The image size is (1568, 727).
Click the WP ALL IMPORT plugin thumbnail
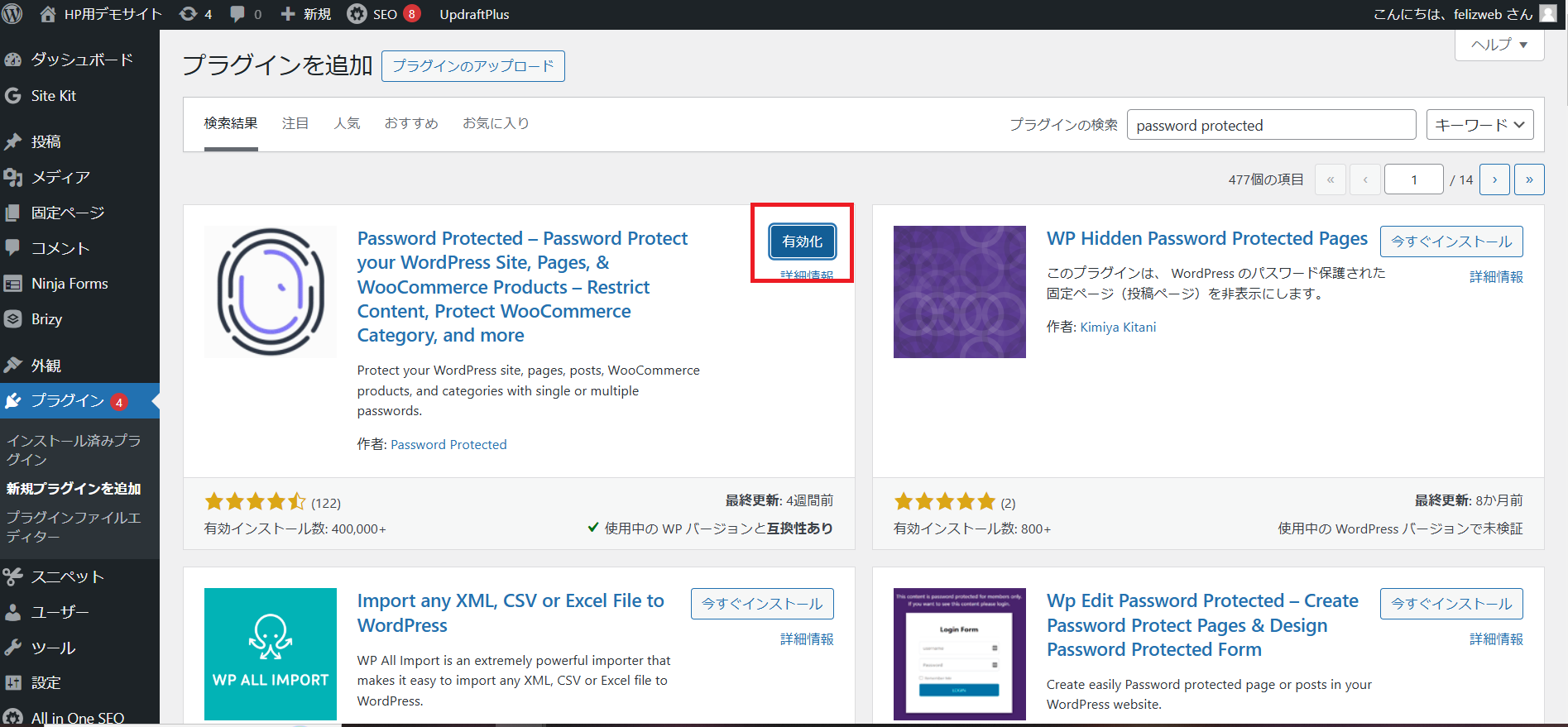pos(271,654)
